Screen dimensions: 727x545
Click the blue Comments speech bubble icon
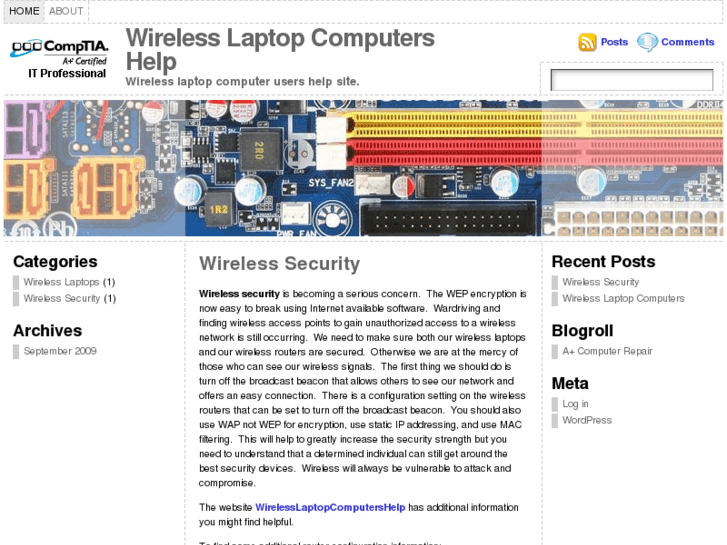click(x=647, y=42)
